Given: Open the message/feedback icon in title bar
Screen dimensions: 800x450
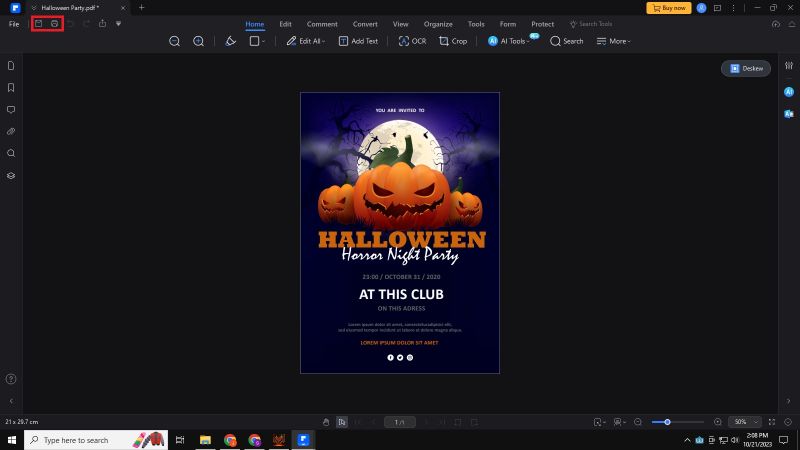Looking at the screenshot, I should [717, 8].
